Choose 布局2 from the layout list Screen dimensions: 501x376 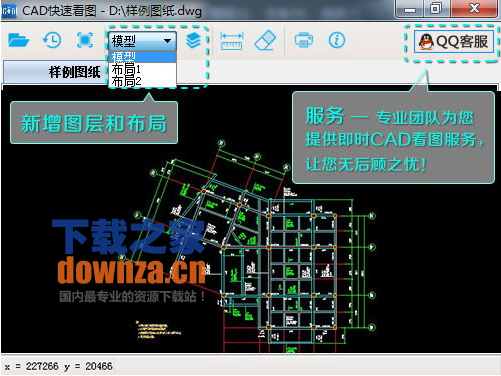[142, 81]
